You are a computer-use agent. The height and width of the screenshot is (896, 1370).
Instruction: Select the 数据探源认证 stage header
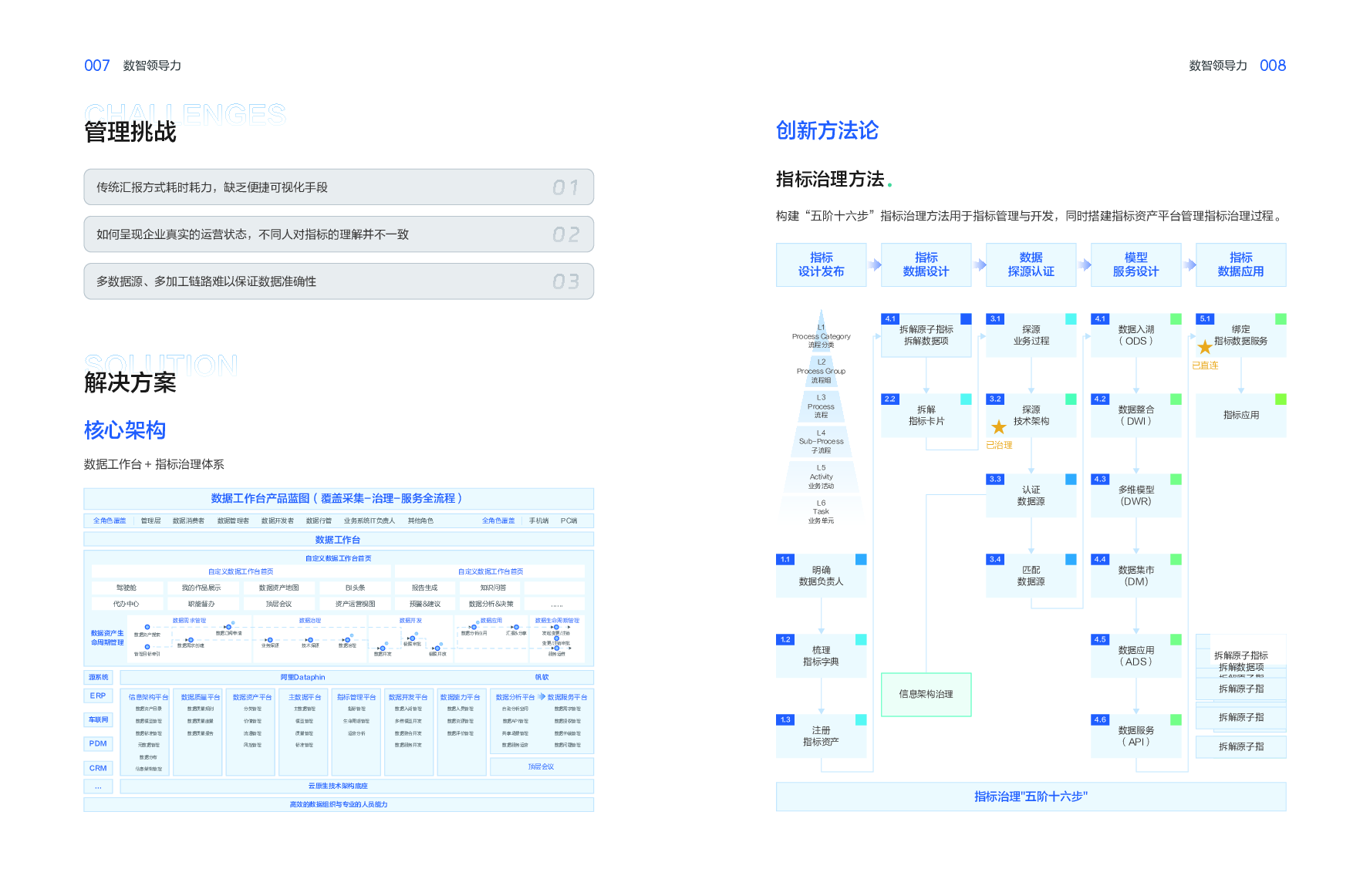(x=1031, y=264)
